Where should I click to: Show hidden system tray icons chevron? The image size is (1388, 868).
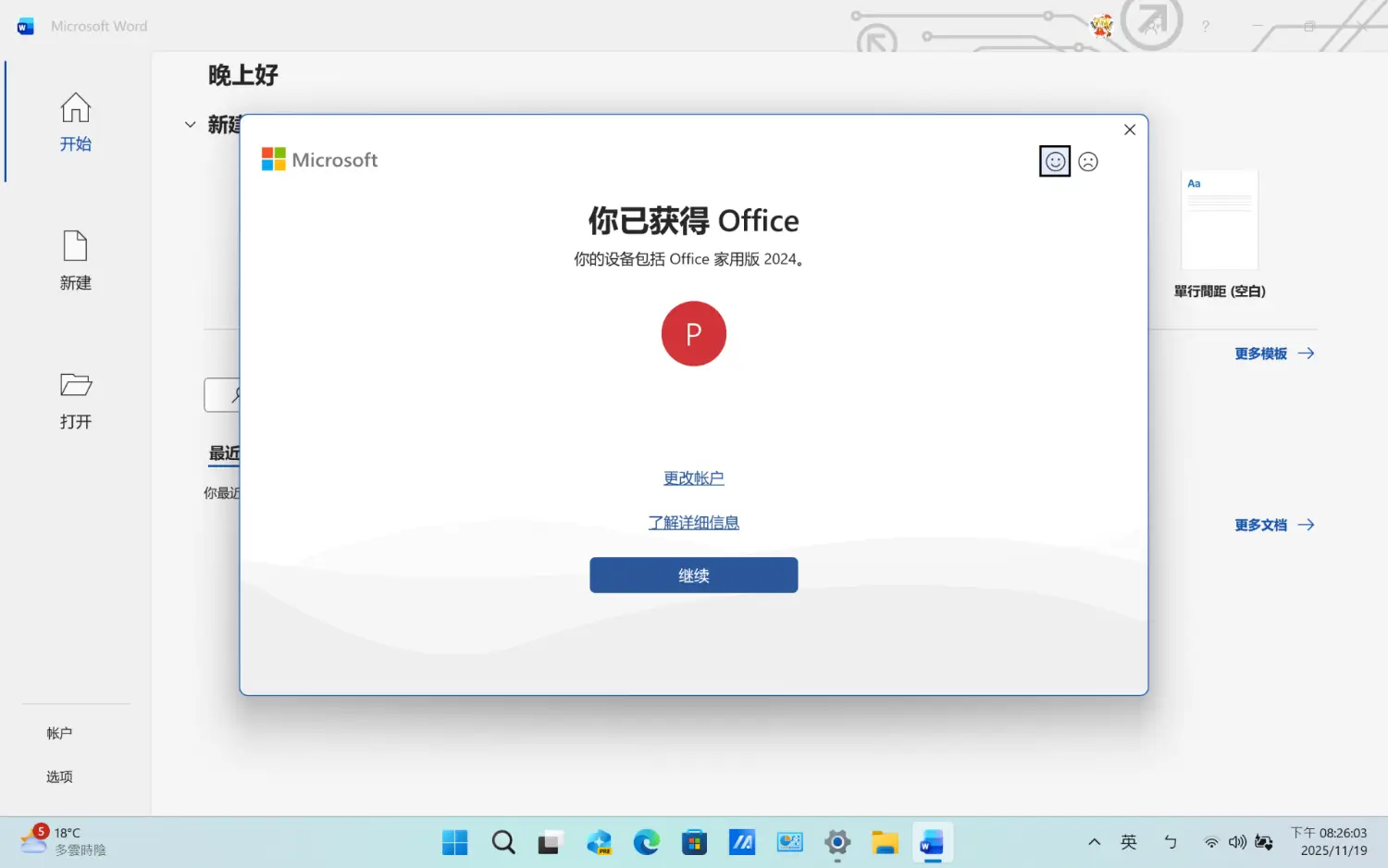pyautogui.click(x=1094, y=842)
